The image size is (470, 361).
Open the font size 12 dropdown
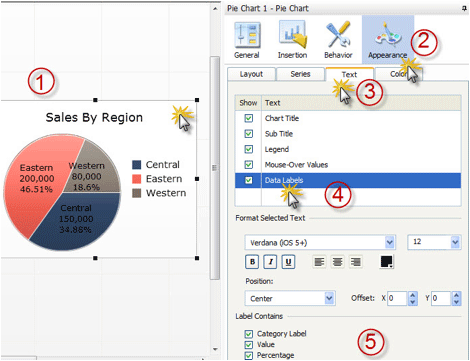(434, 242)
